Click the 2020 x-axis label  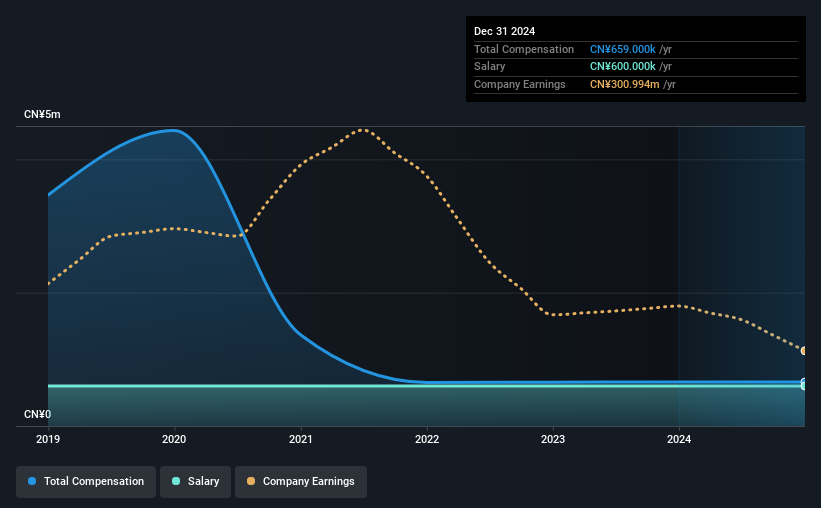(x=174, y=439)
